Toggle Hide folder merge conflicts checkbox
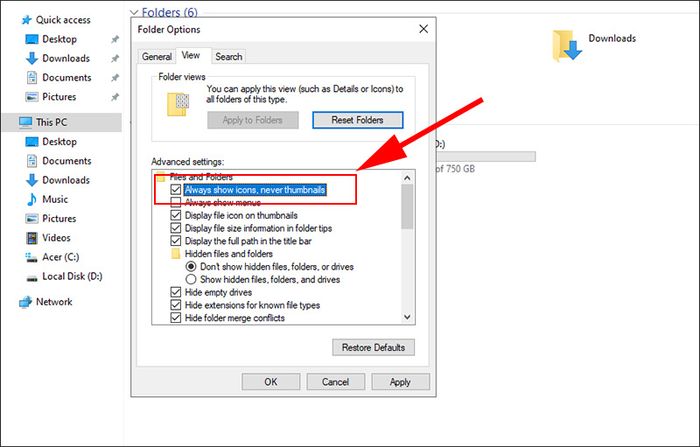 coord(176,318)
